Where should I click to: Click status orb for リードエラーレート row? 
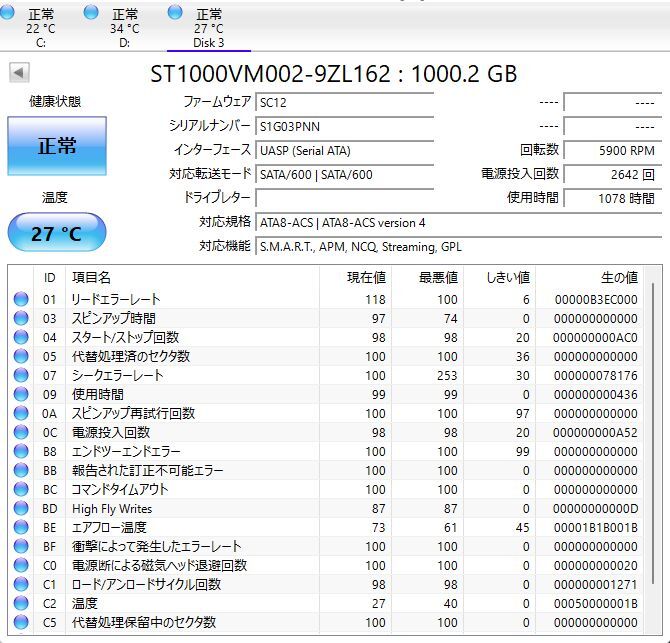[21, 299]
